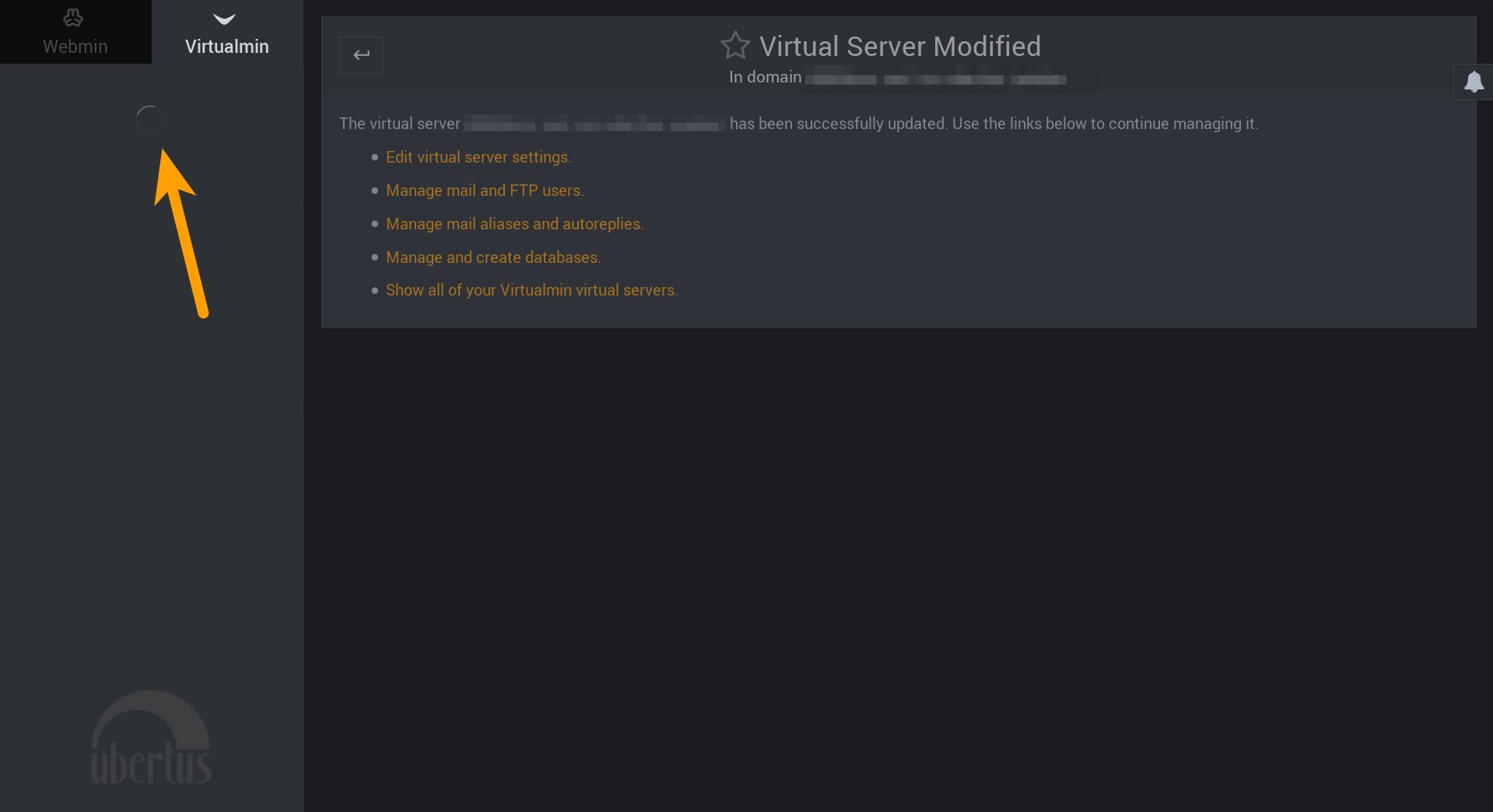The width and height of the screenshot is (1493, 812).
Task: Open Manage and create databases
Action: click(493, 257)
